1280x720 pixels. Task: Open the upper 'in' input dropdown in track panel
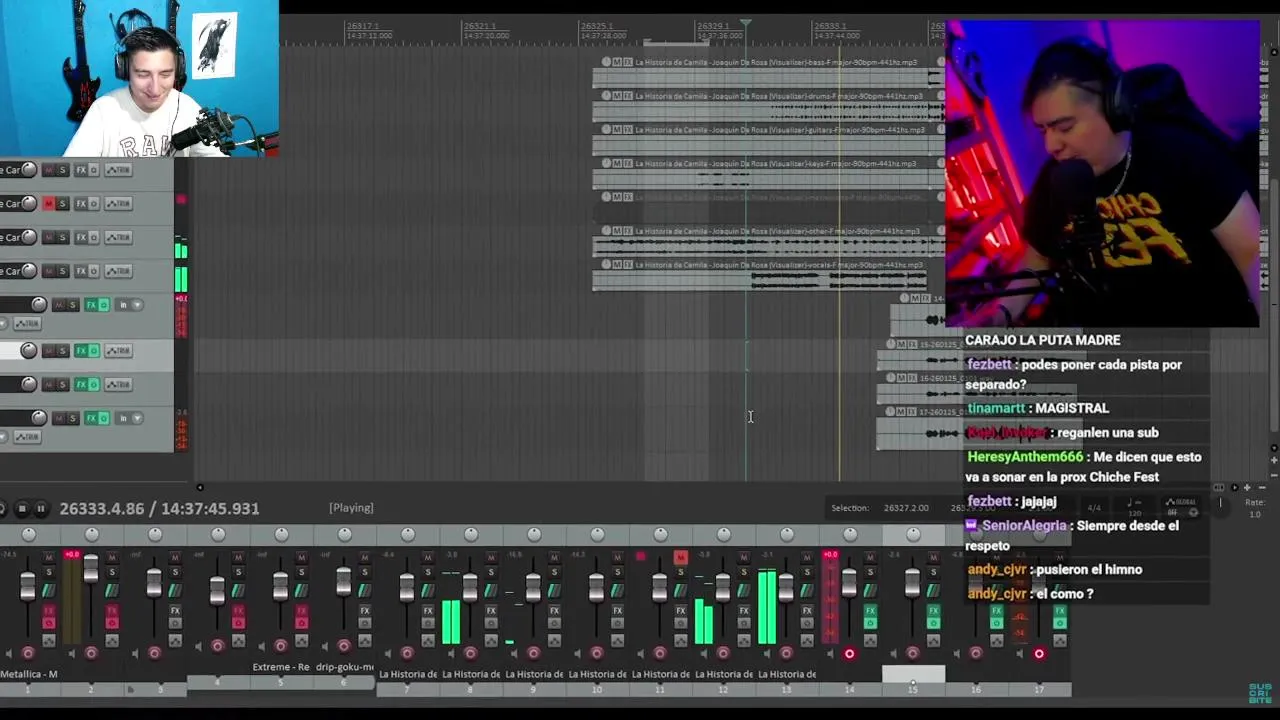(x=129, y=305)
